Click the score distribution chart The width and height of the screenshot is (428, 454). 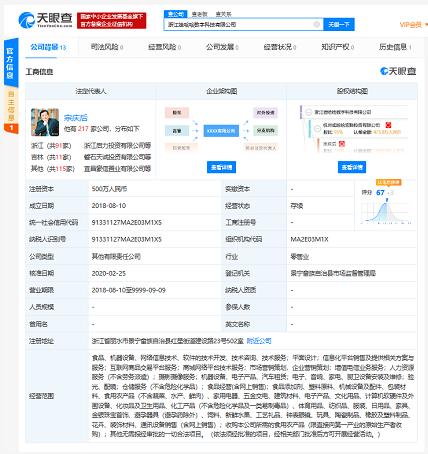coord(387,211)
